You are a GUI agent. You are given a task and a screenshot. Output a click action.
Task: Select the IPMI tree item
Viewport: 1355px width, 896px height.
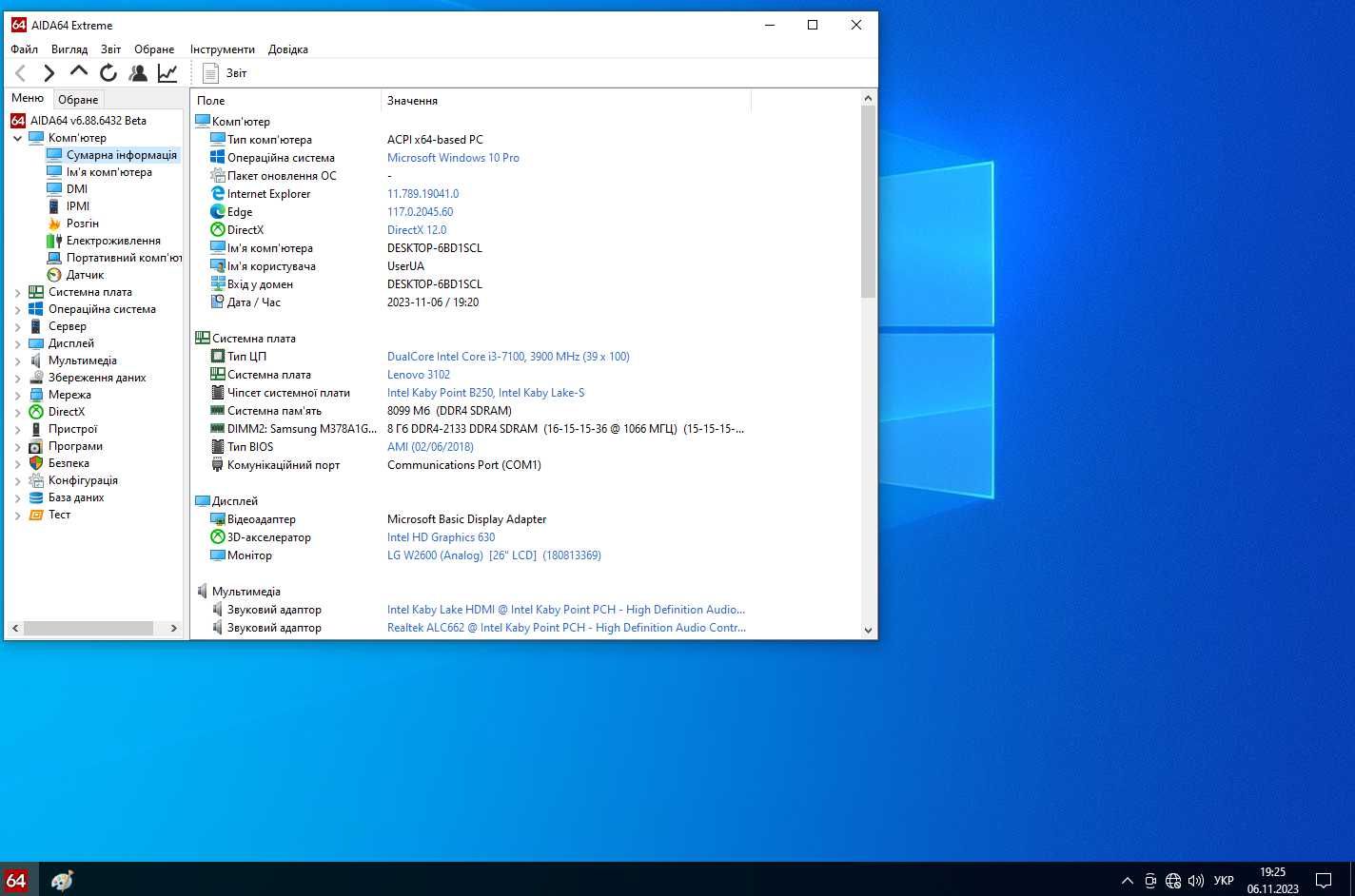[78, 206]
